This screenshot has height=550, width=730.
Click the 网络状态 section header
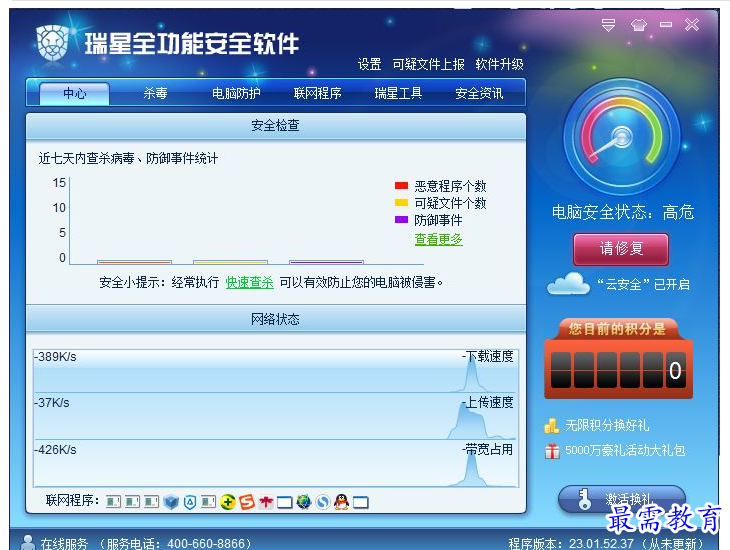tap(276, 319)
